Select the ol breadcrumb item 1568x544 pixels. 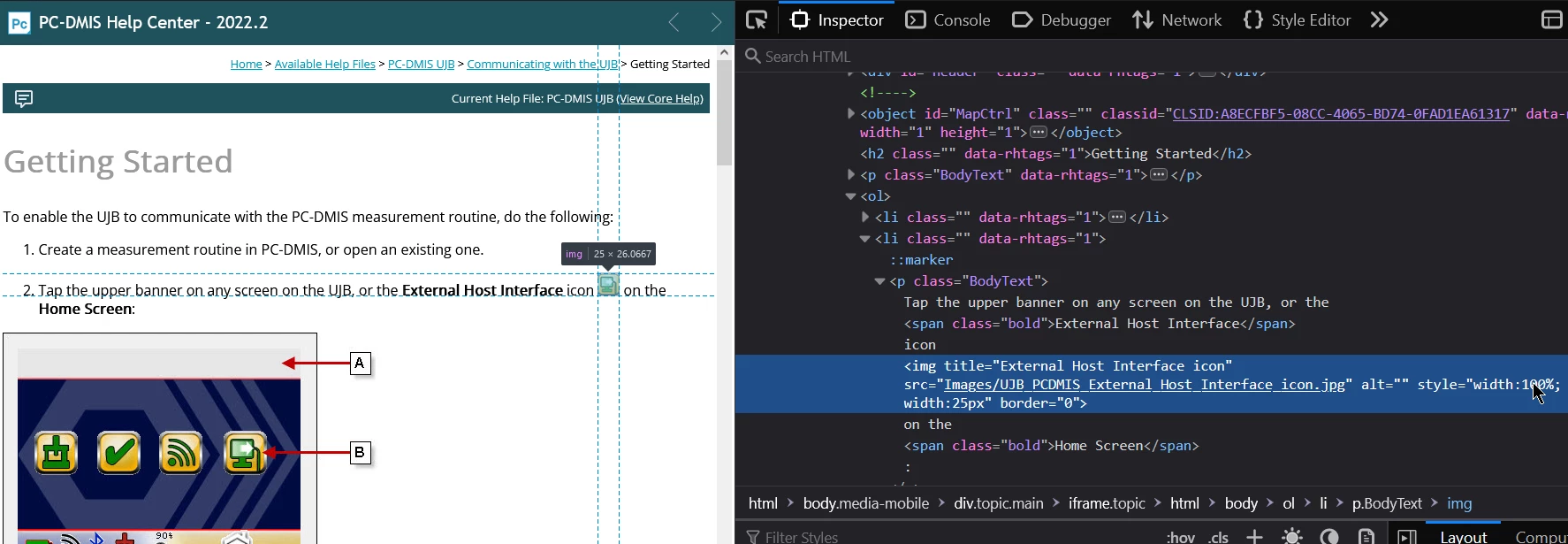coord(1289,503)
